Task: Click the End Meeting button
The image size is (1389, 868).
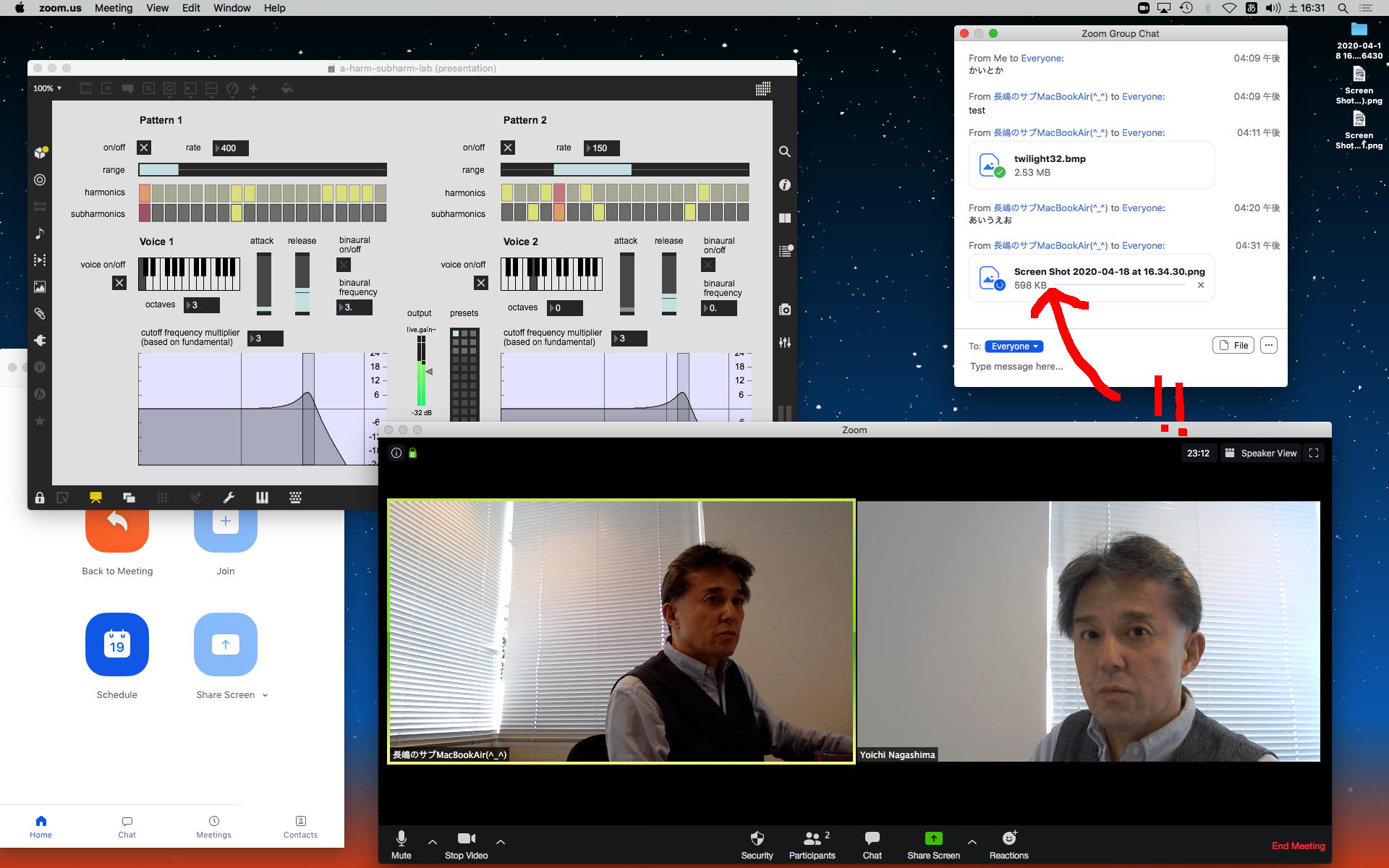Action: pyautogui.click(x=1298, y=846)
